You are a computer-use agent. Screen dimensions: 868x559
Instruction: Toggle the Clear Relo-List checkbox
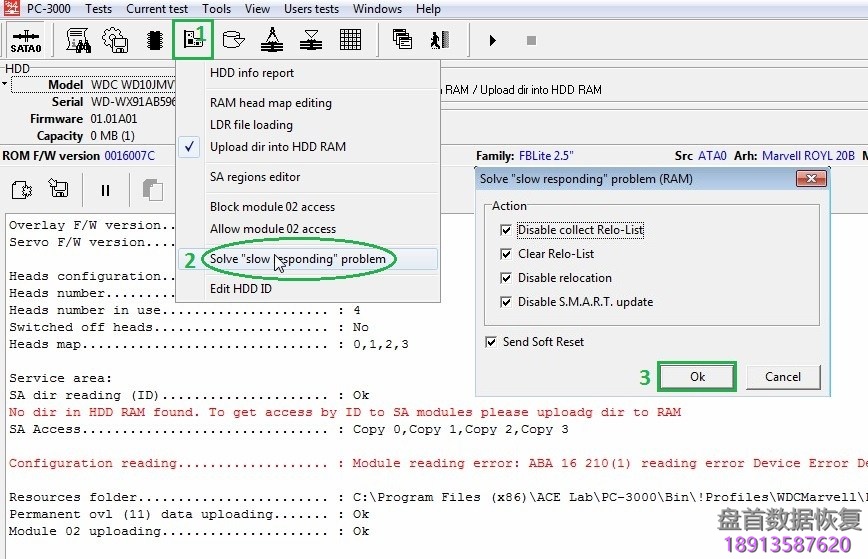pyautogui.click(x=505, y=254)
